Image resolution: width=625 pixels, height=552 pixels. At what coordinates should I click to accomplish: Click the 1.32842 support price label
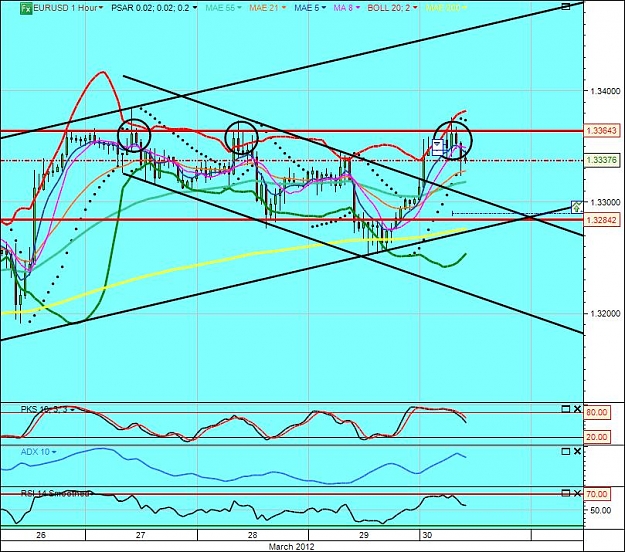[x=602, y=220]
